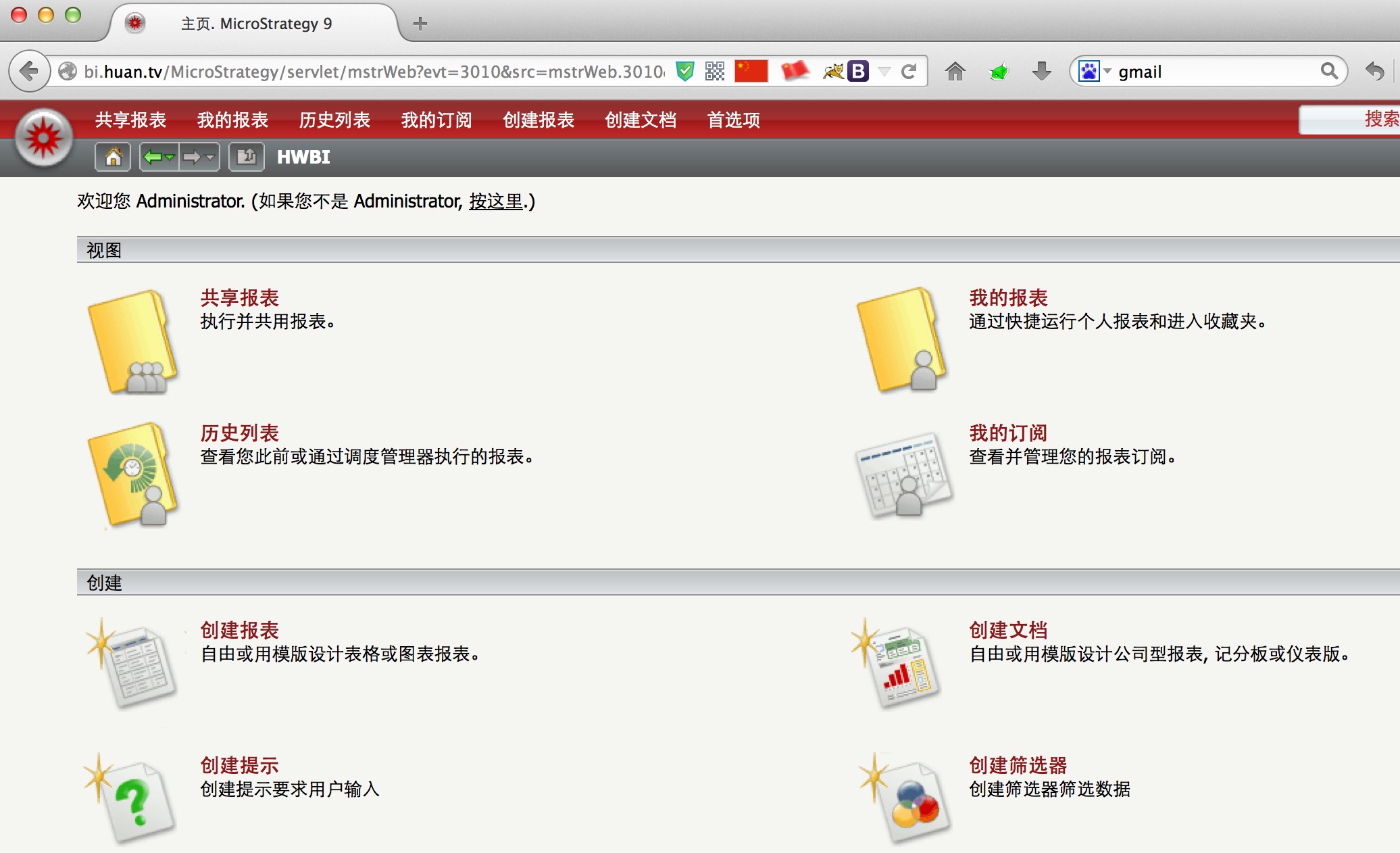The image size is (1400, 853).
Task: Click the 创建文档 chart document icon
Action: (897, 663)
